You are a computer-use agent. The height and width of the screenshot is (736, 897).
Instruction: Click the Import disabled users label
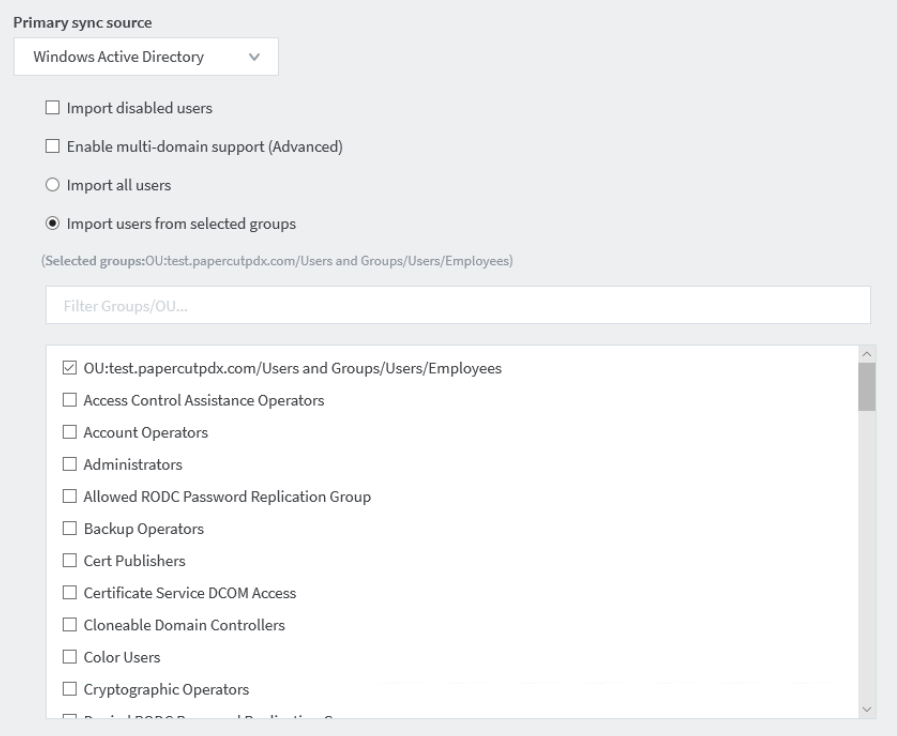click(x=140, y=108)
